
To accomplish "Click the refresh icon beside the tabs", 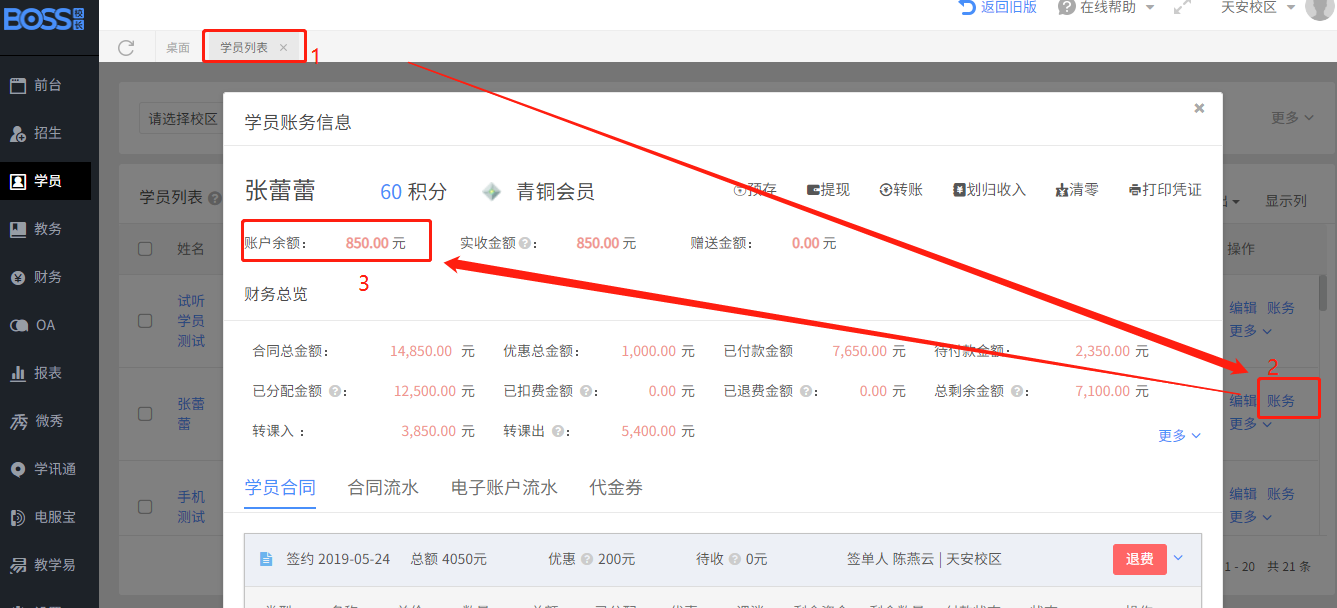I will tap(126, 48).
